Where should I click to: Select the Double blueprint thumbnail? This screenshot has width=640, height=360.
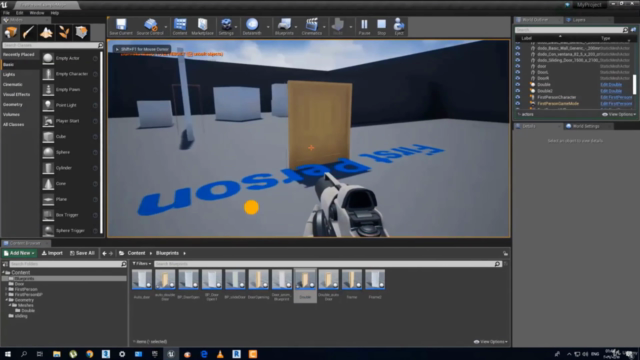(305, 285)
